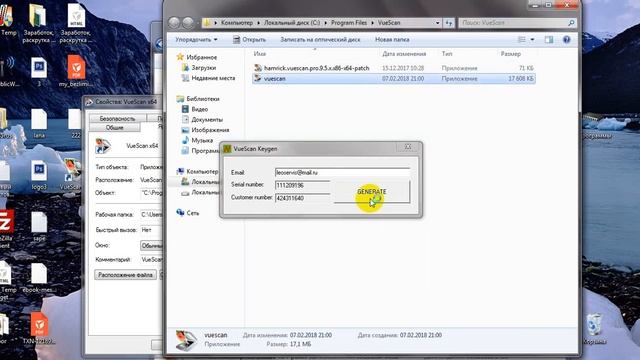640x360 pixels.
Task: Select Компьютер in navigation pane
Action: pyautogui.click(x=202, y=171)
